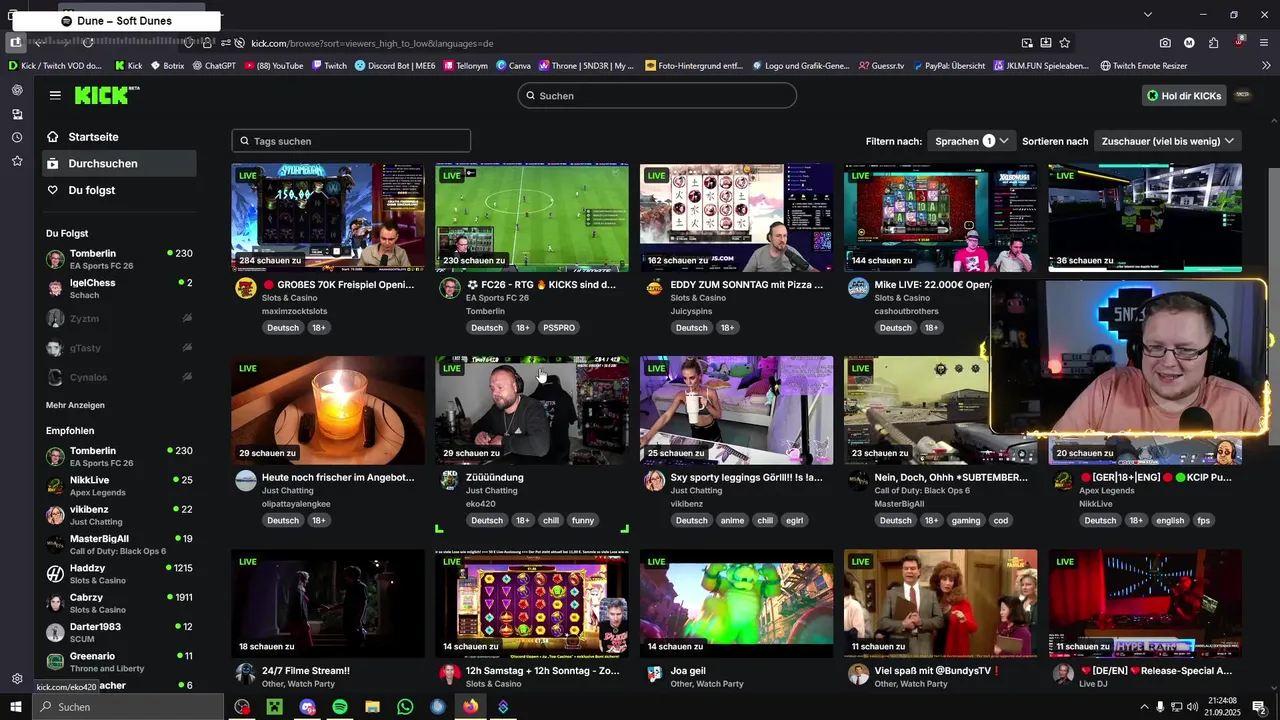
Task: Click browser sidebar settings gear icon
Action: pyautogui.click(x=17, y=678)
